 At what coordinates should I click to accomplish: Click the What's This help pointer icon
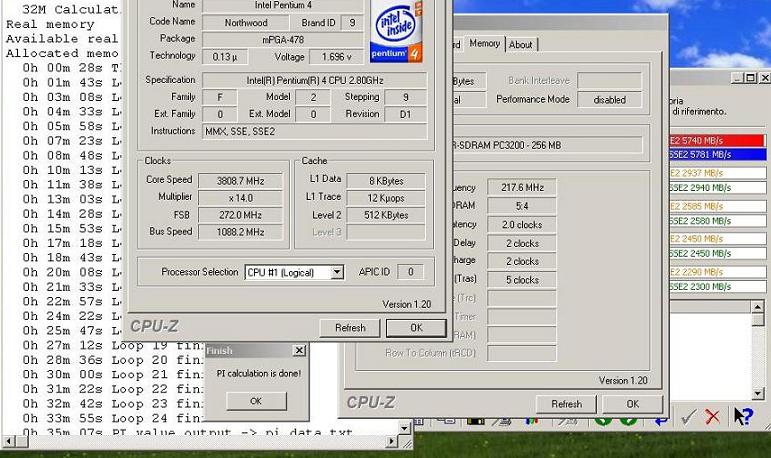point(742,416)
